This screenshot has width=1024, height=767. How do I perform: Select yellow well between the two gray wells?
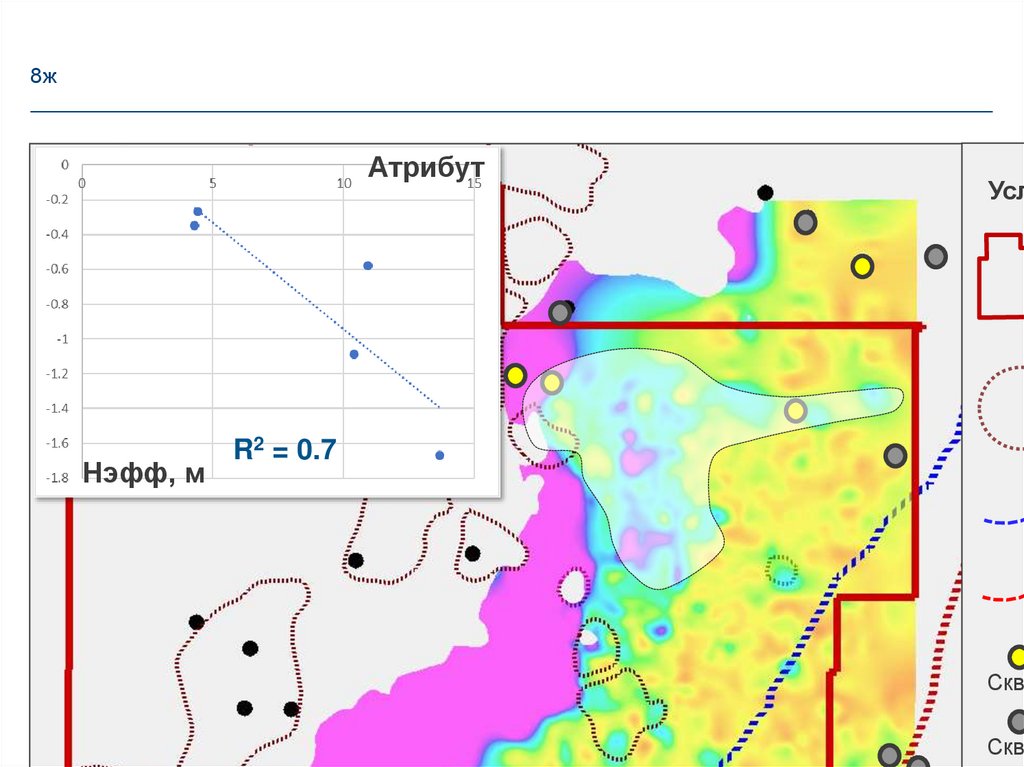863,267
